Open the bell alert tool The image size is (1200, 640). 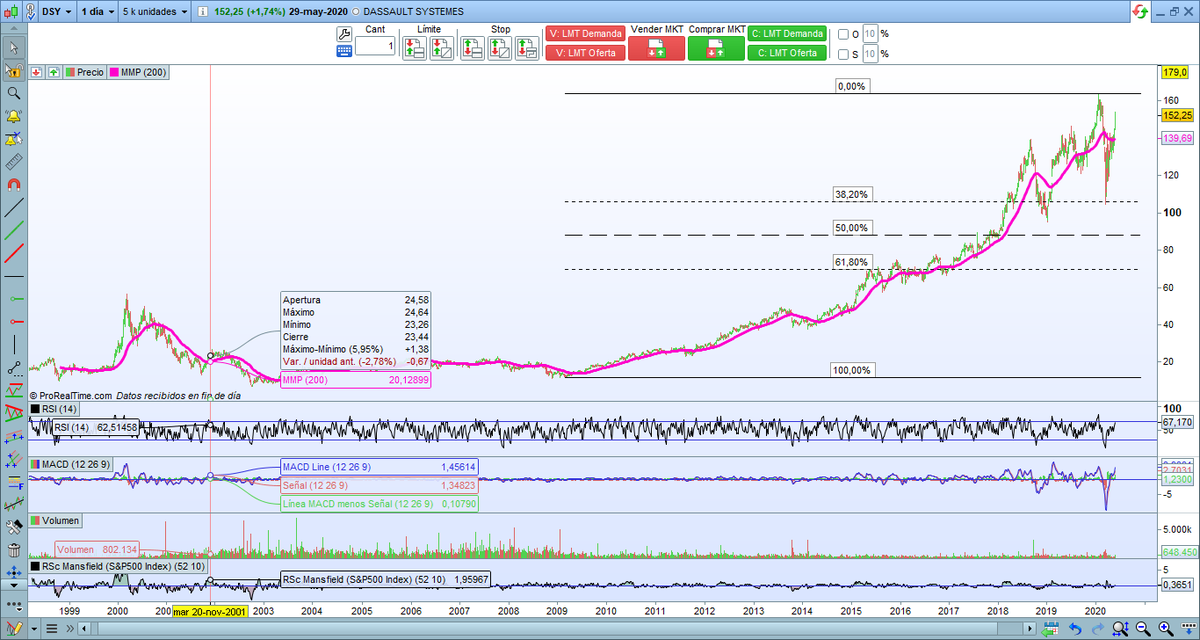tap(14, 116)
